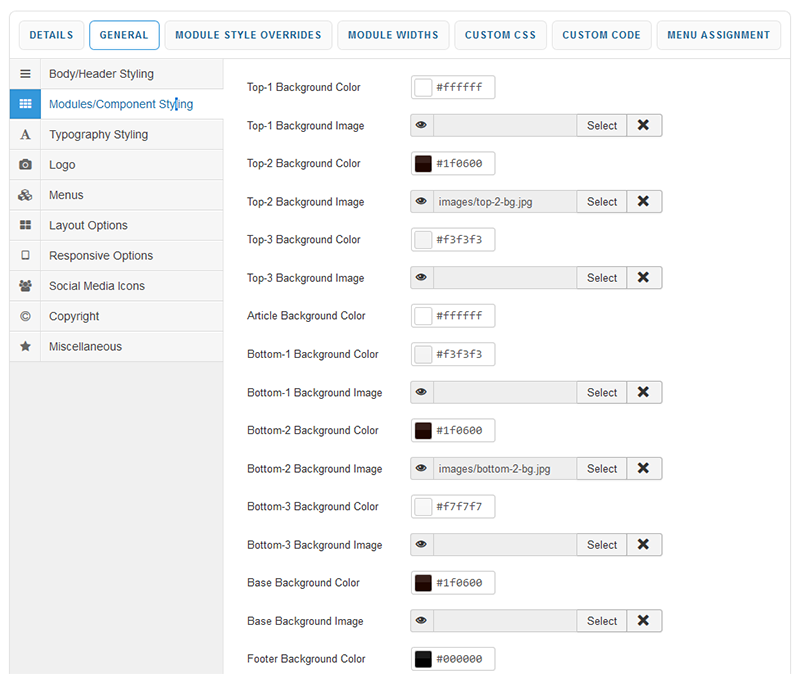The image size is (800, 674).
Task: Open Responsive Options in the sidebar
Action: click(101, 256)
